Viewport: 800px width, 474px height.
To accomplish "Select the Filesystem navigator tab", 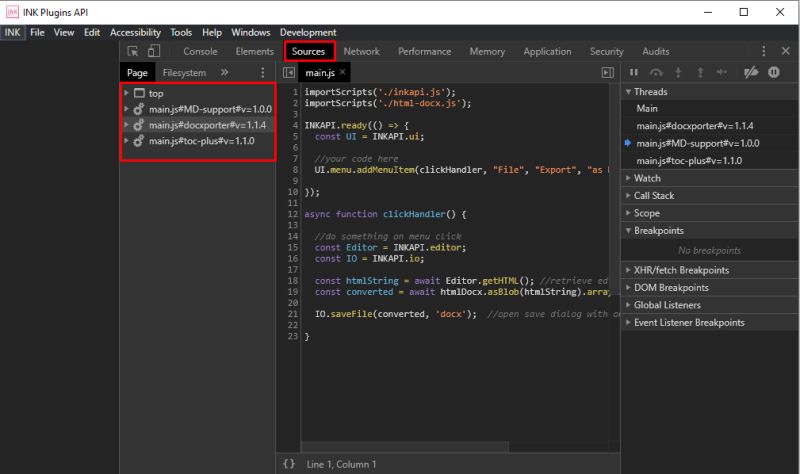I will (x=184, y=72).
